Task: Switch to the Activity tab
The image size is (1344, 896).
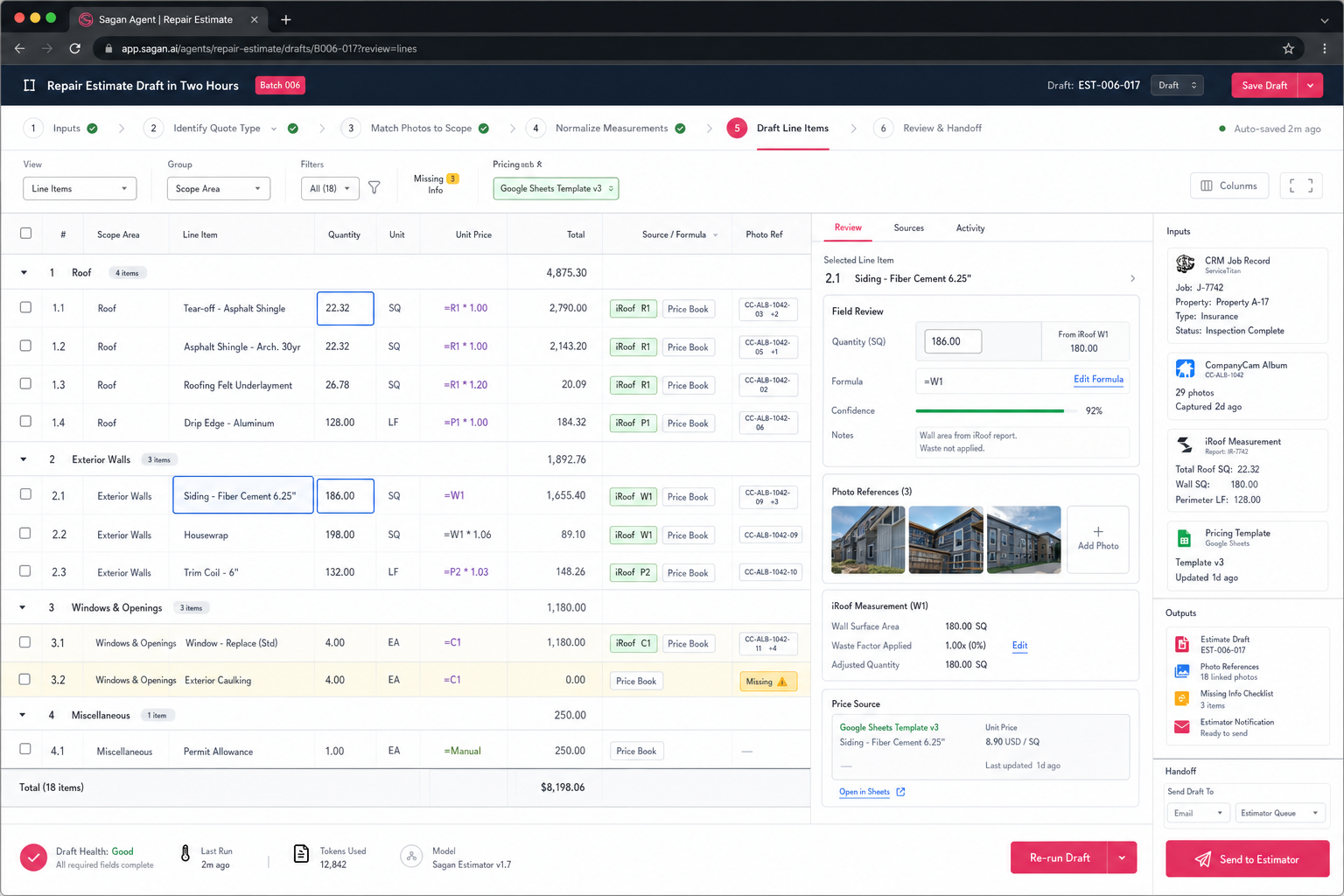Action: click(969, 227)
